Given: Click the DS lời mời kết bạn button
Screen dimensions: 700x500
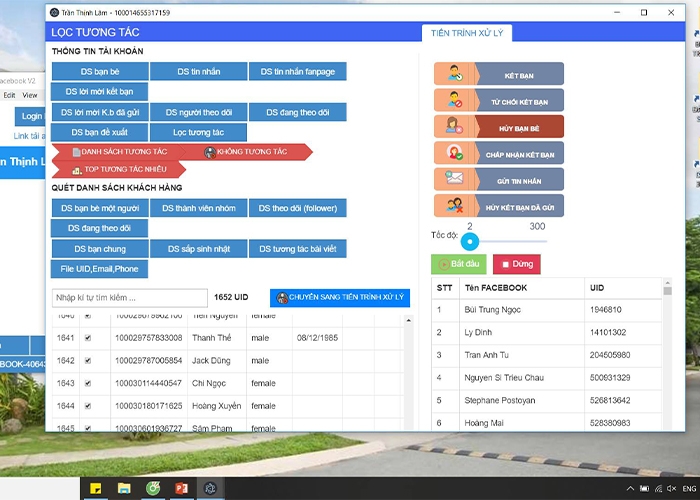Looking at the screenshot, I should point(99,92).
